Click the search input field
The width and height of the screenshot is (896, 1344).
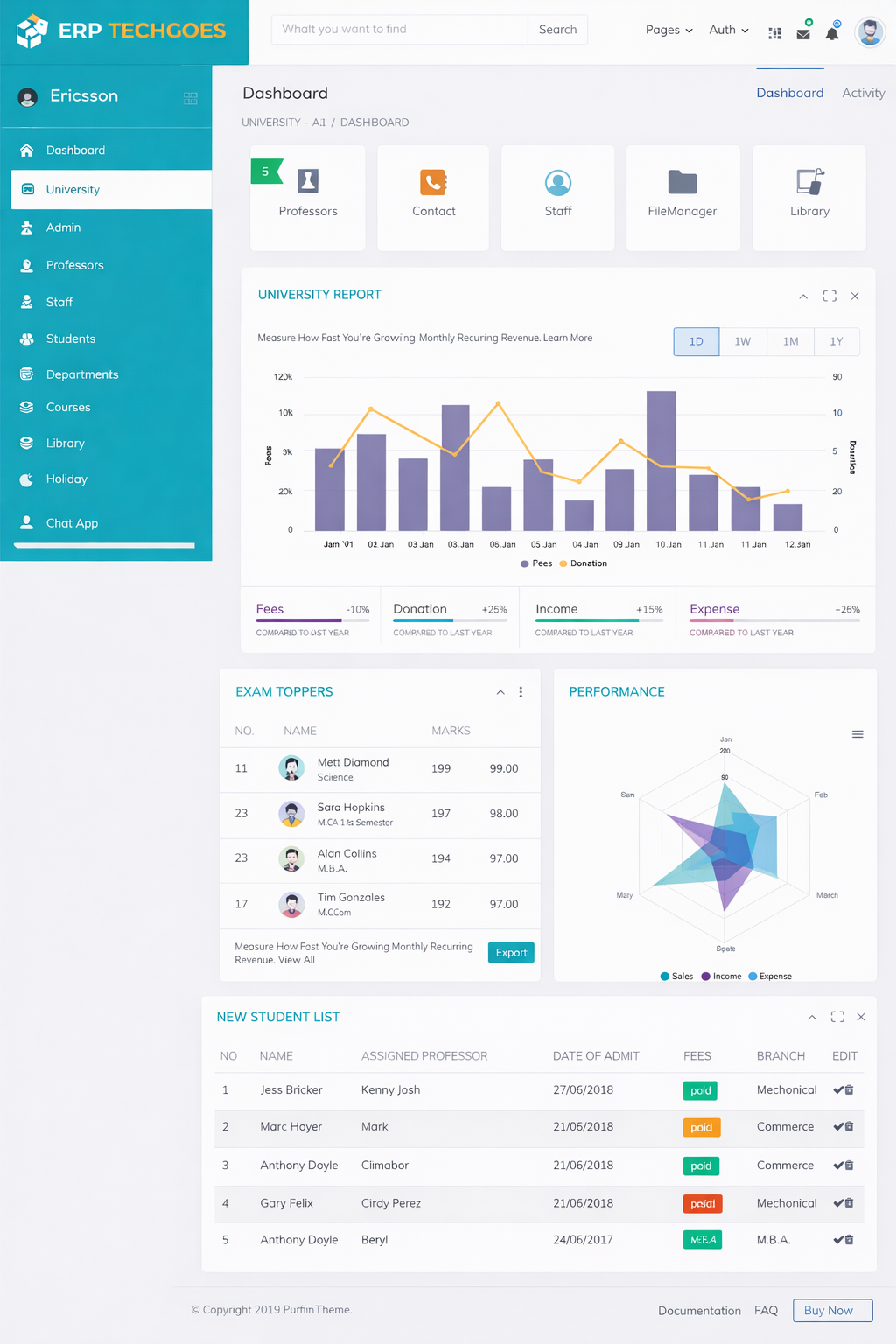(x=399, y=29)
